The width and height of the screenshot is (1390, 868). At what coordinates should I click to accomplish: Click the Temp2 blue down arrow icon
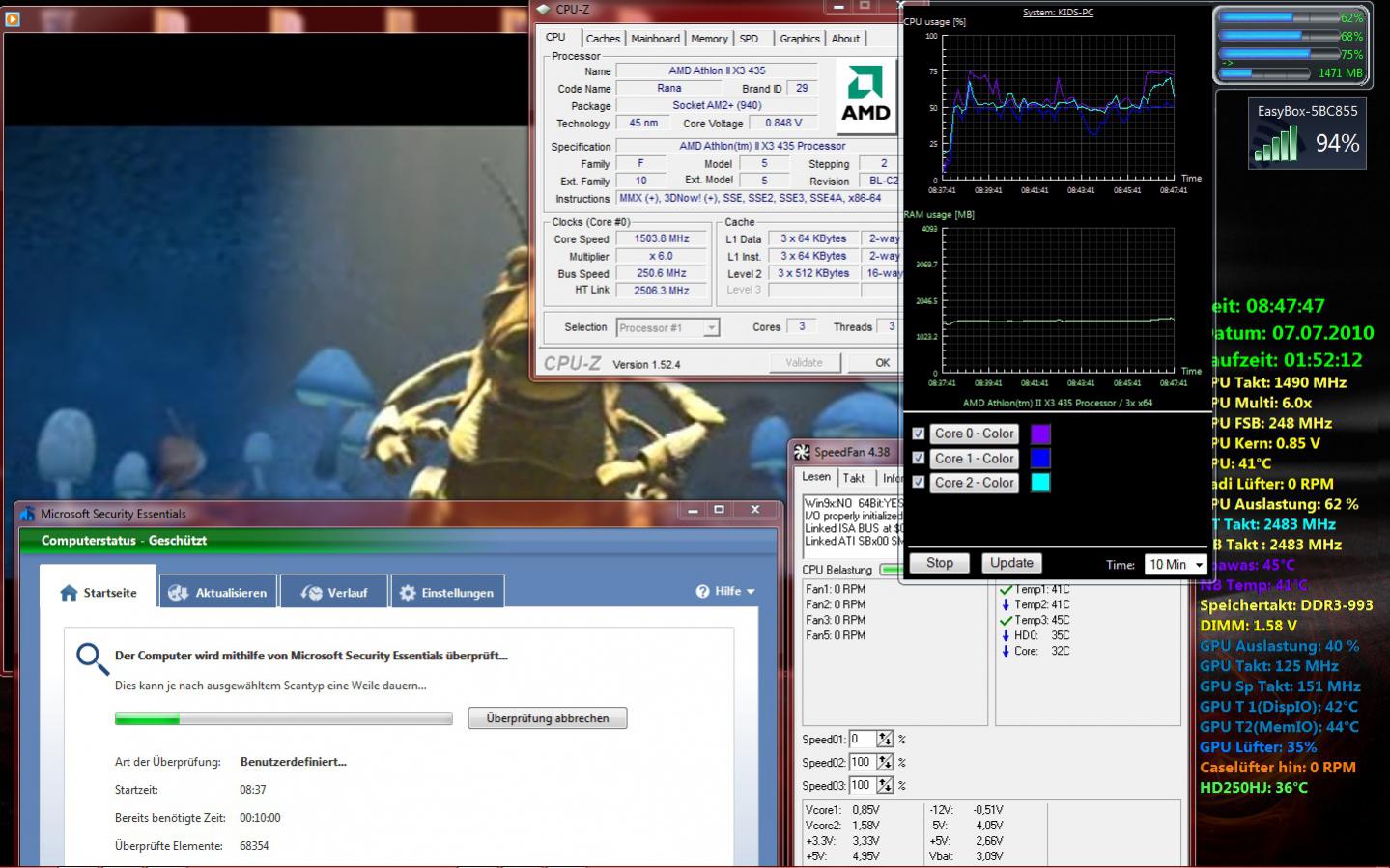click(x=1006, y=604)
